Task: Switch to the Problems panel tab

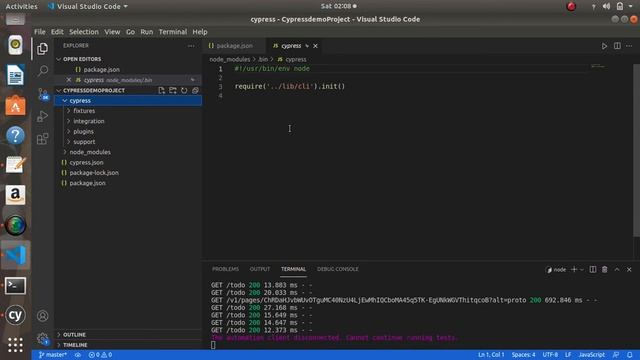Action: (x=225, y=269)
